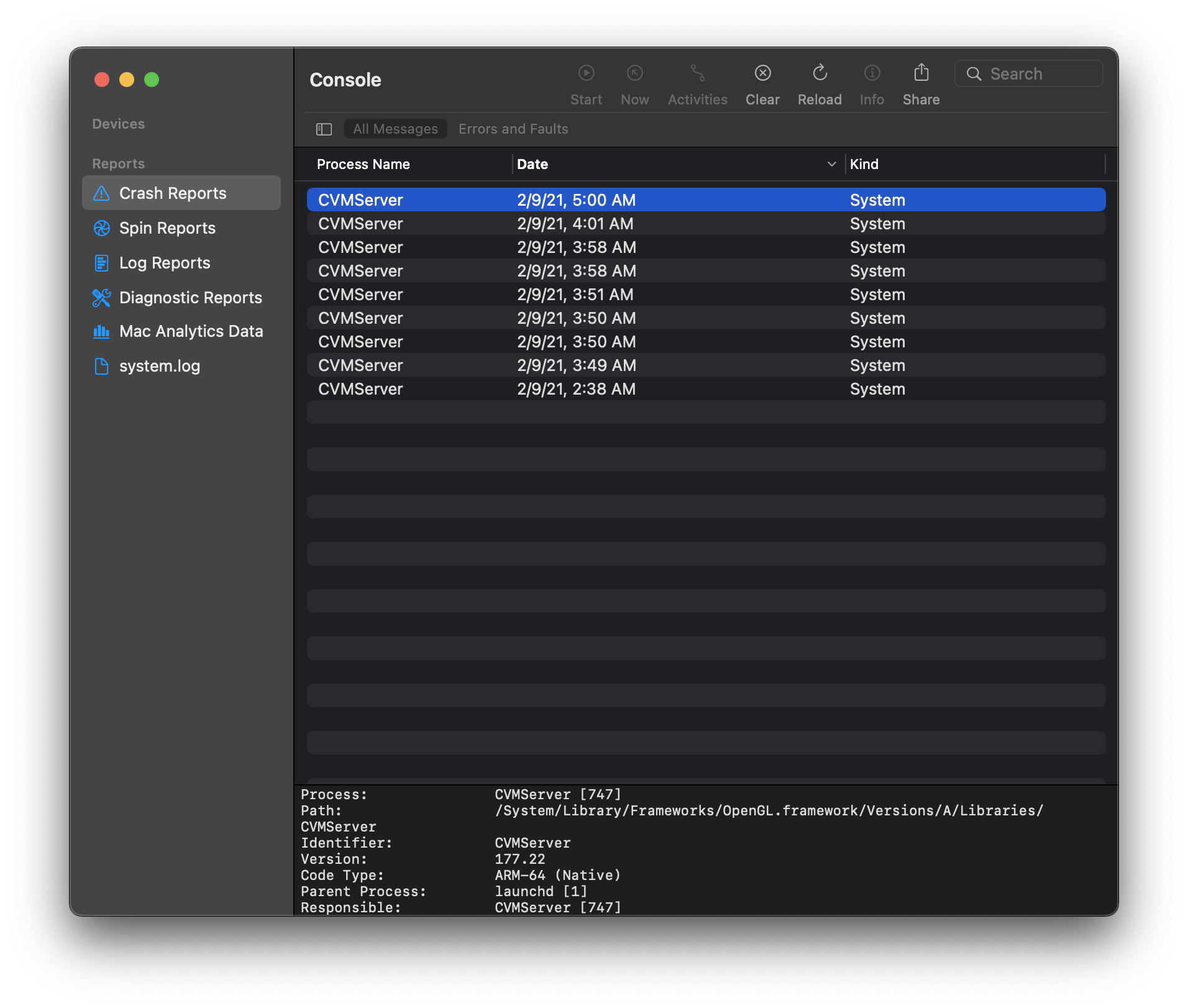This screenshot has height=1008, width=1188.
Task: Click the Identifier CVMServer line
Action: [x=436, y=843]
